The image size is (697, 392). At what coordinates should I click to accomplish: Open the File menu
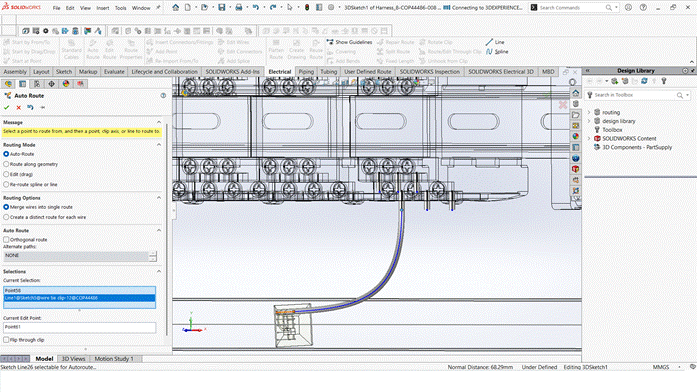(x=56, y=8)
